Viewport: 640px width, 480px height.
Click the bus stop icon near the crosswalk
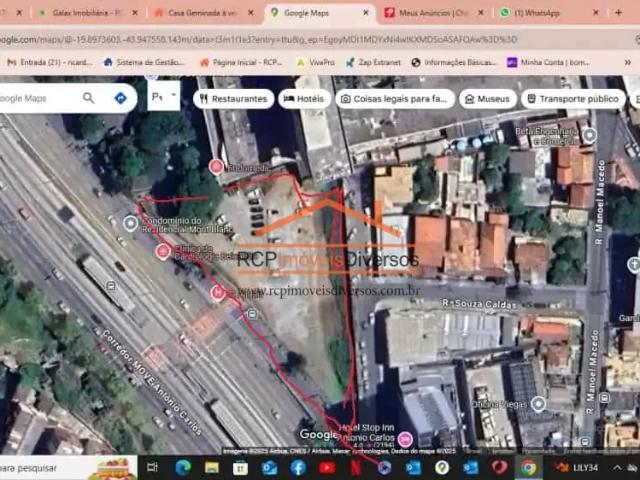pos(252,314)
